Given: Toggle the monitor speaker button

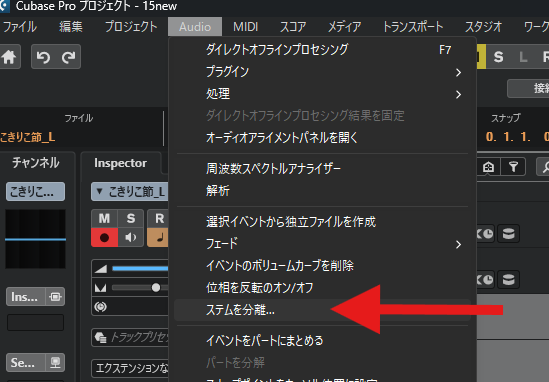Looking at the screenshot, I should pos(131,238).
